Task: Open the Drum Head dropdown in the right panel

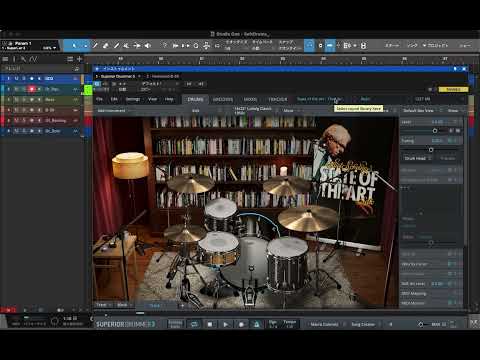Action: [417, 158]
